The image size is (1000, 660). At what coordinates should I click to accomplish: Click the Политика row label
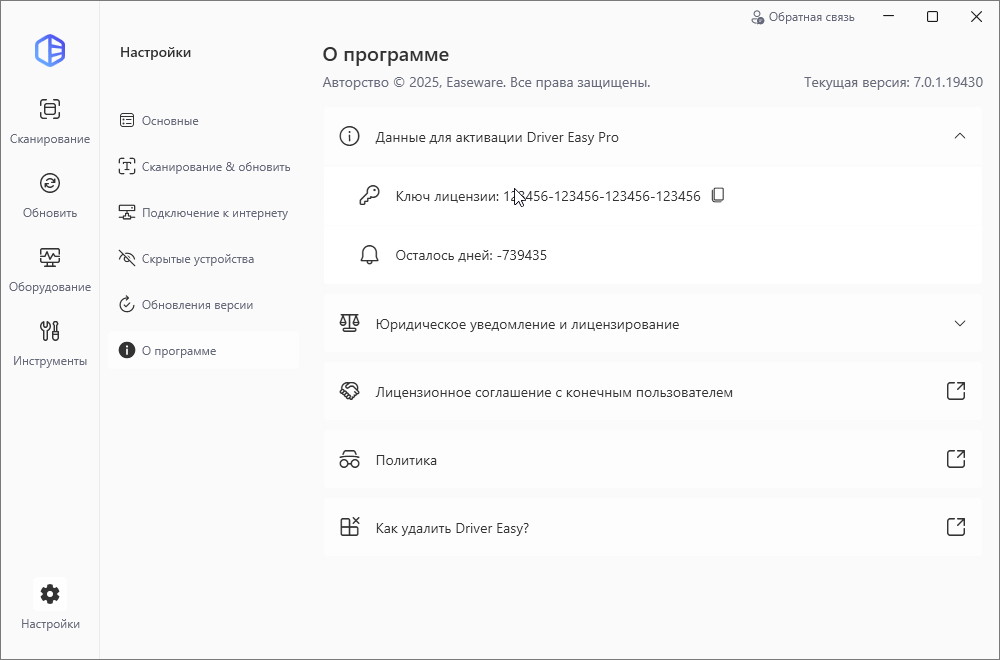[406, 460]
